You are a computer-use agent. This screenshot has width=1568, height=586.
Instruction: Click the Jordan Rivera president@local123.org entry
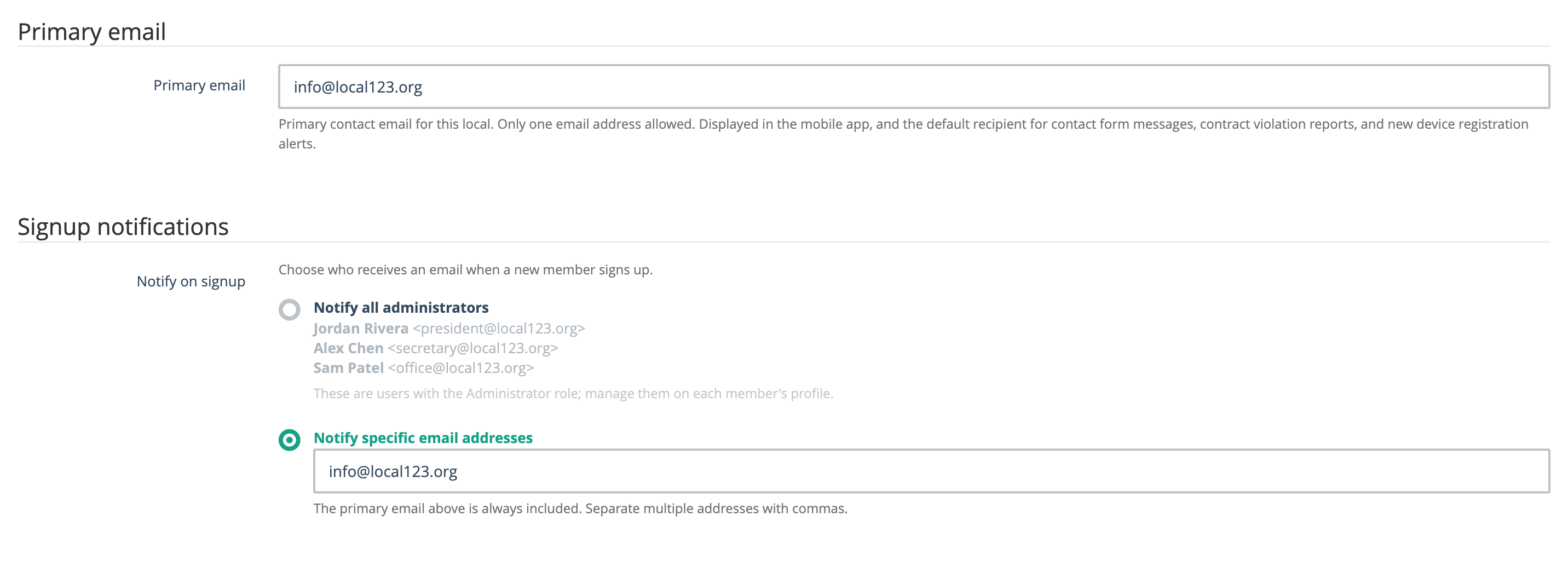[x=448, y=329]
